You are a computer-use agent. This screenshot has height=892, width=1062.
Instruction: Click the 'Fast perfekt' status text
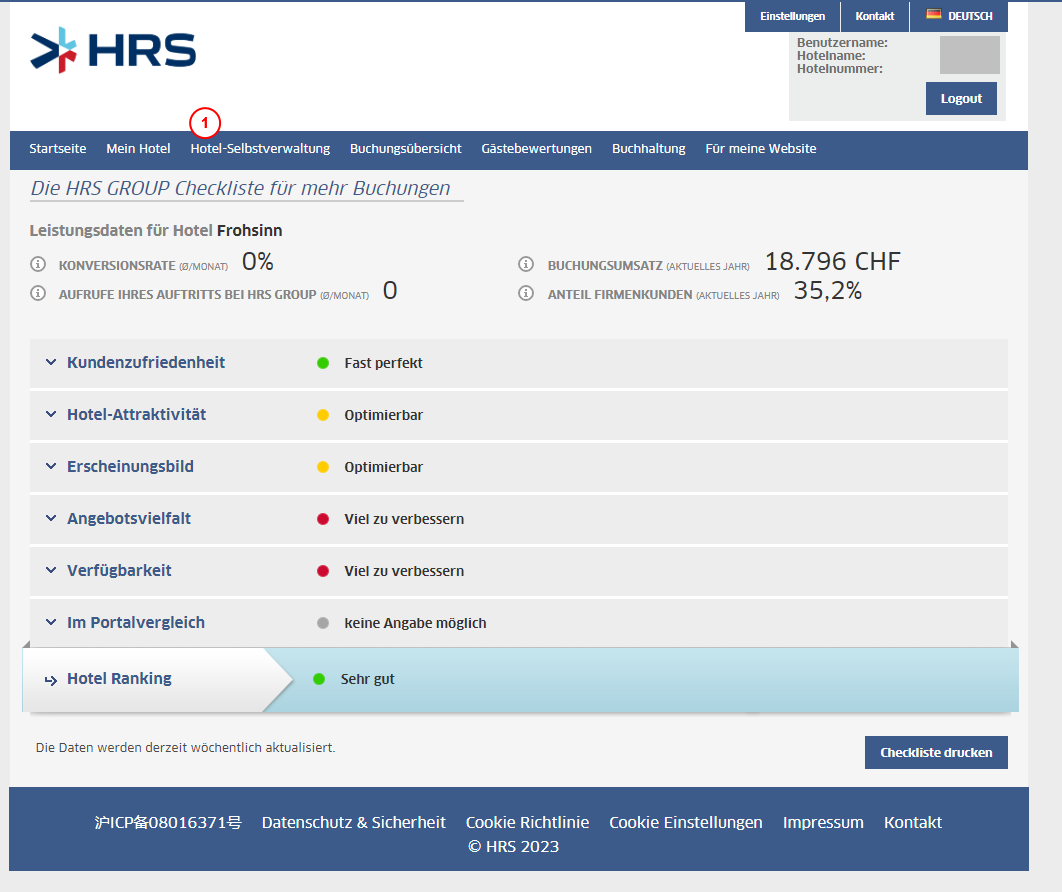click(x=383, y=363)
